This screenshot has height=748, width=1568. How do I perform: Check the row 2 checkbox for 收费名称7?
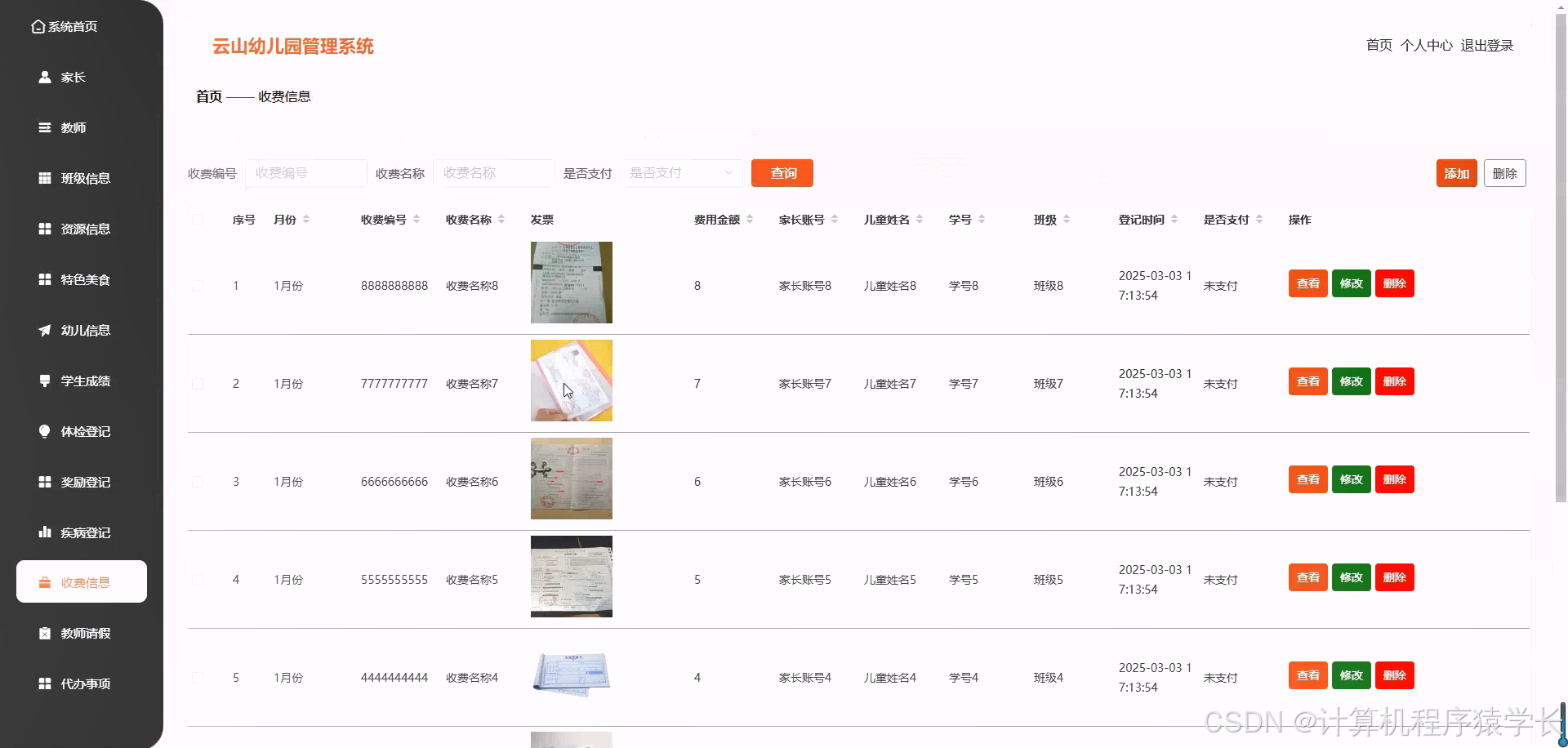tap(198, 384)
